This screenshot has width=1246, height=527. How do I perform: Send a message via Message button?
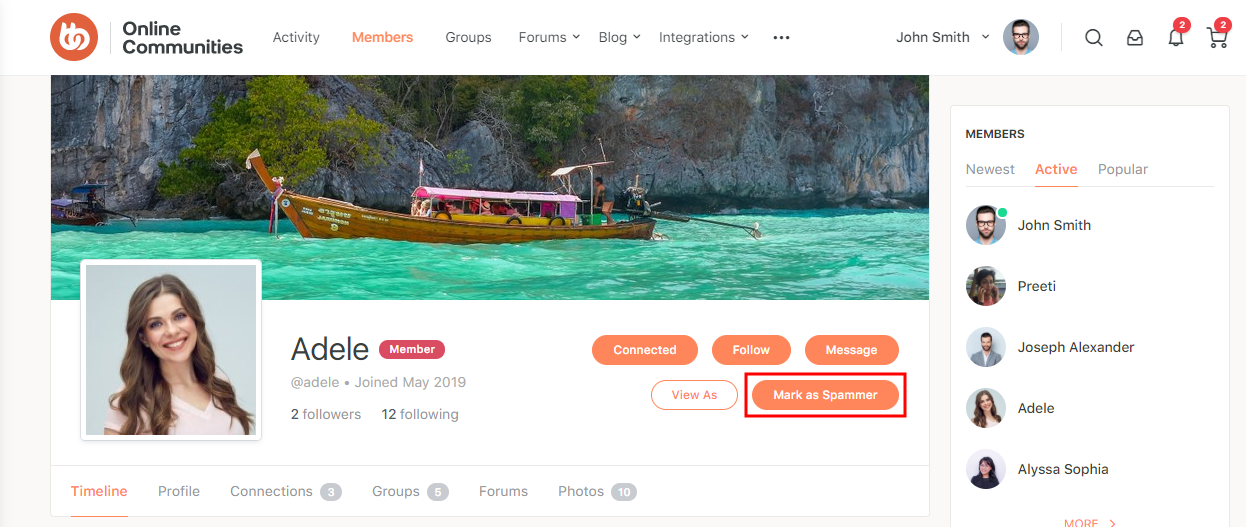point(851,350)
